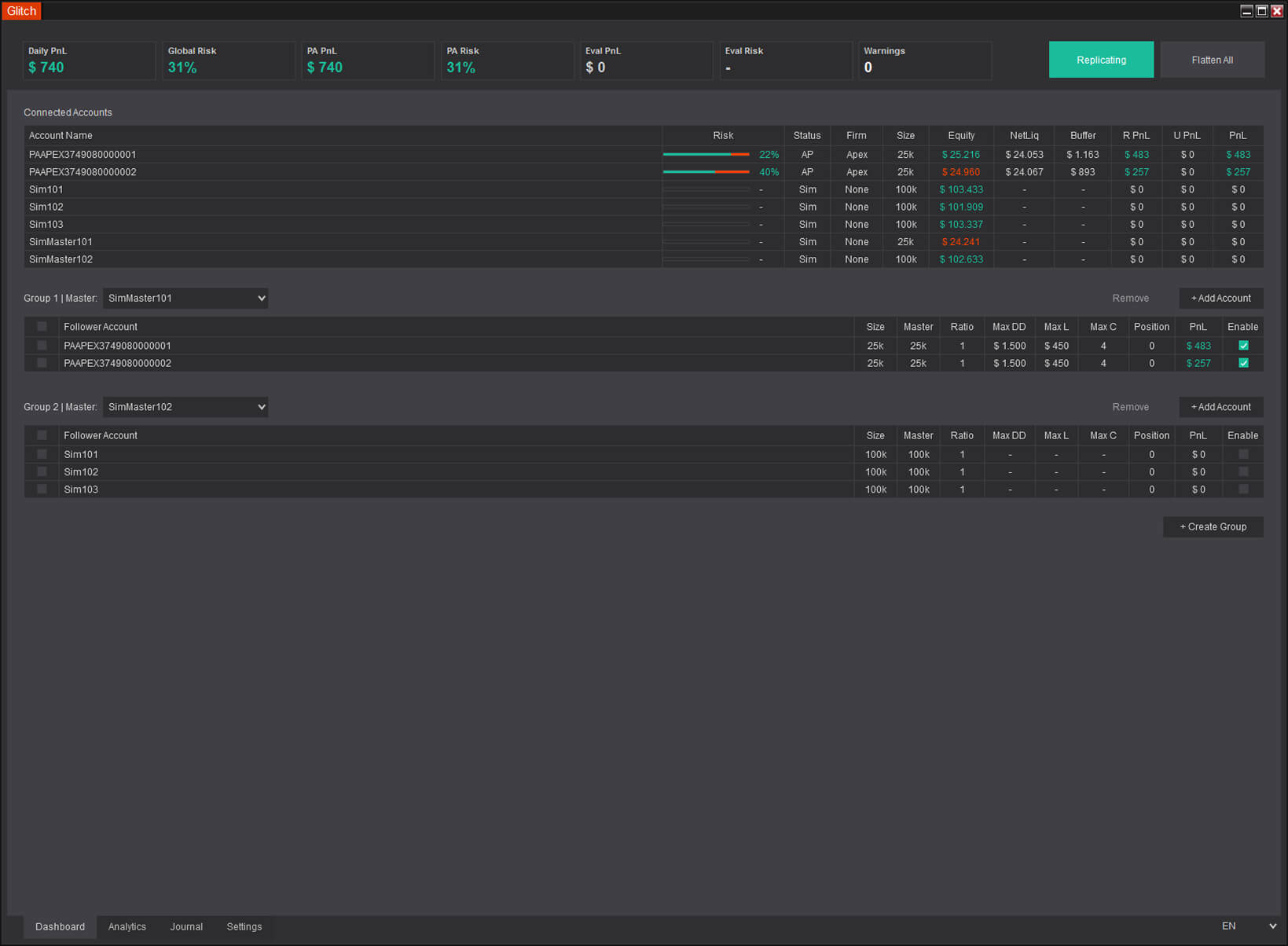Minimize the Glitch window
The height and width of the screenshot is (946, 1288).
pyautogui.click(x=1246, y=11)
